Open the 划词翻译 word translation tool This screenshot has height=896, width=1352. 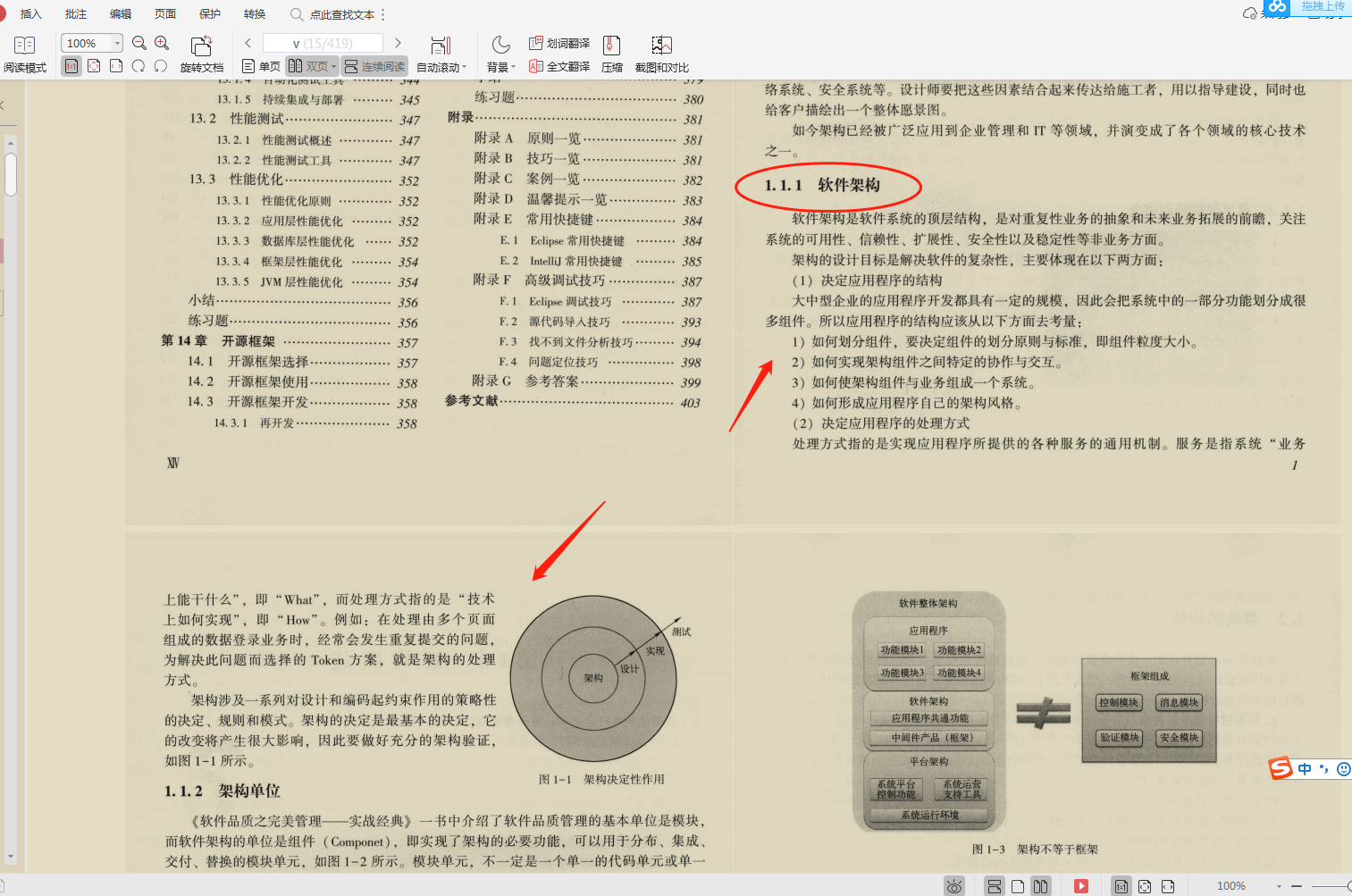click(558, 42)
